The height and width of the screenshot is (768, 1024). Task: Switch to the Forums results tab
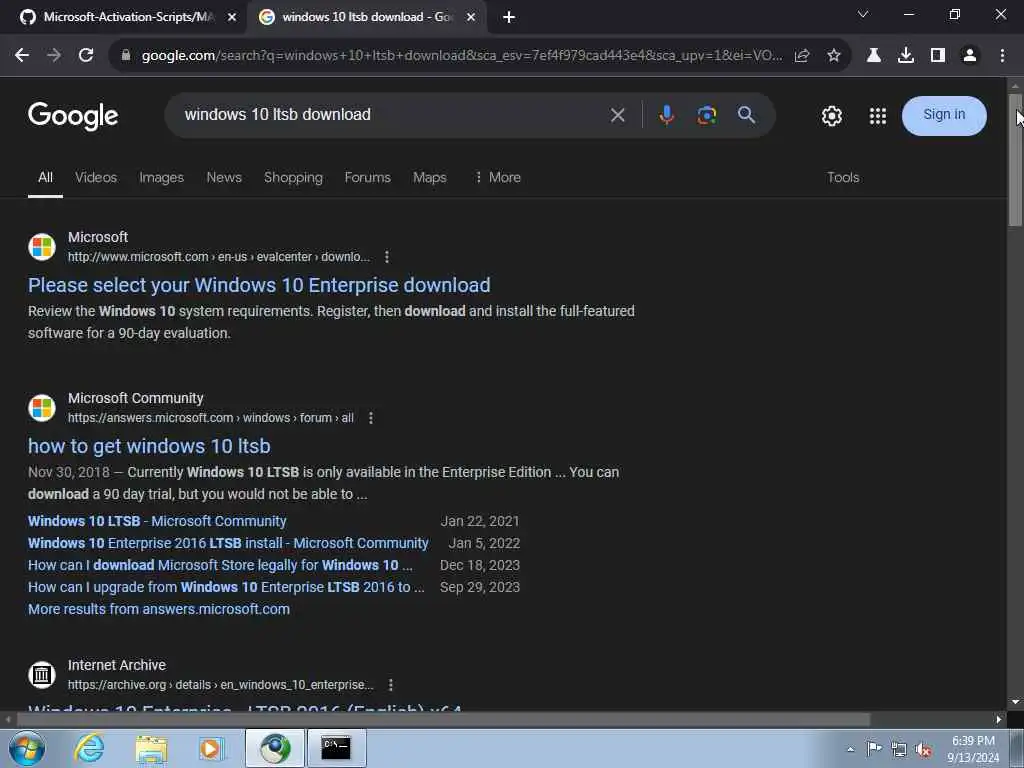(368, 178)
